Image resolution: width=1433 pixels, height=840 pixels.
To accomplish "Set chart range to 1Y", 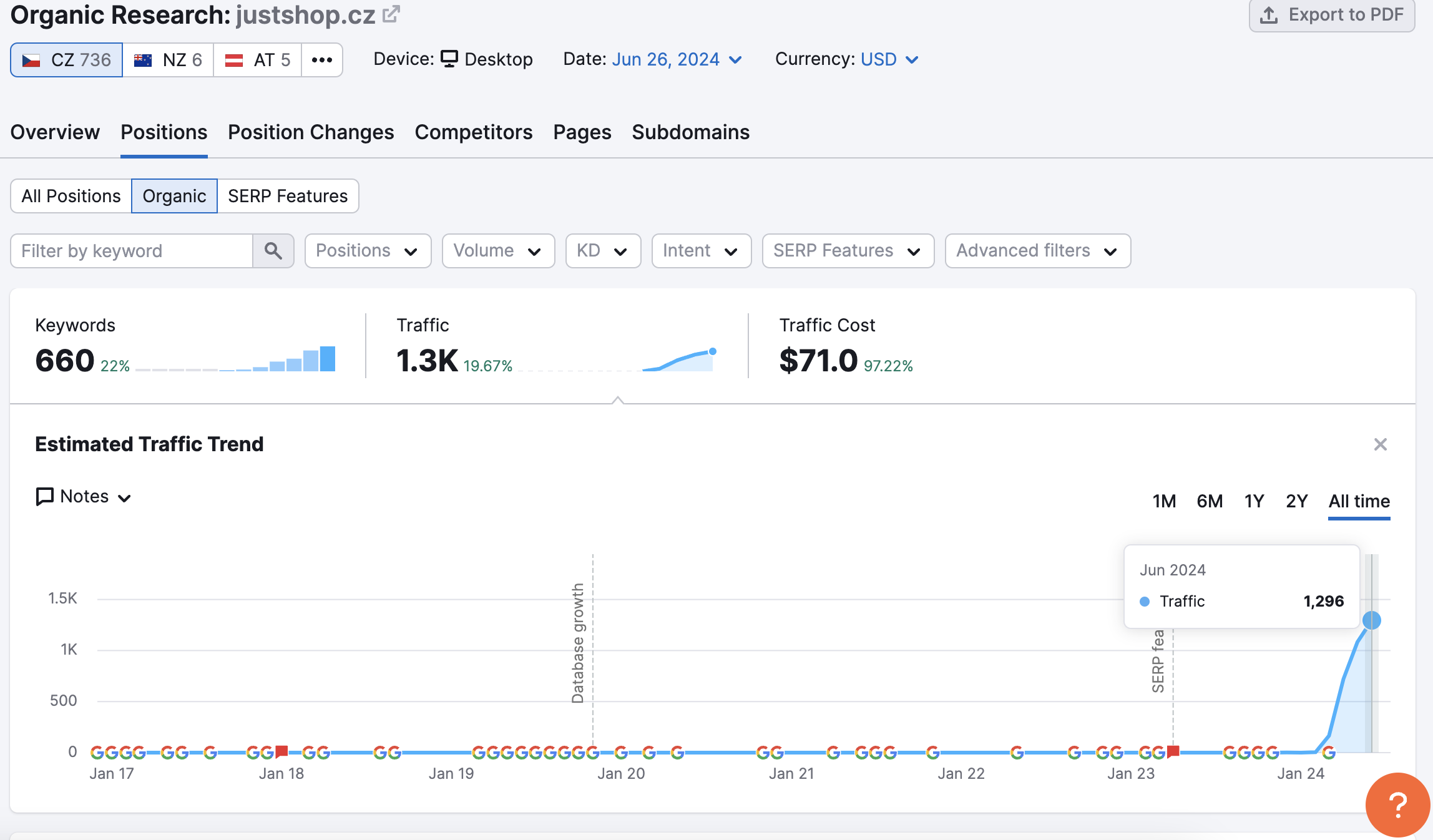I will [1254, 501].
